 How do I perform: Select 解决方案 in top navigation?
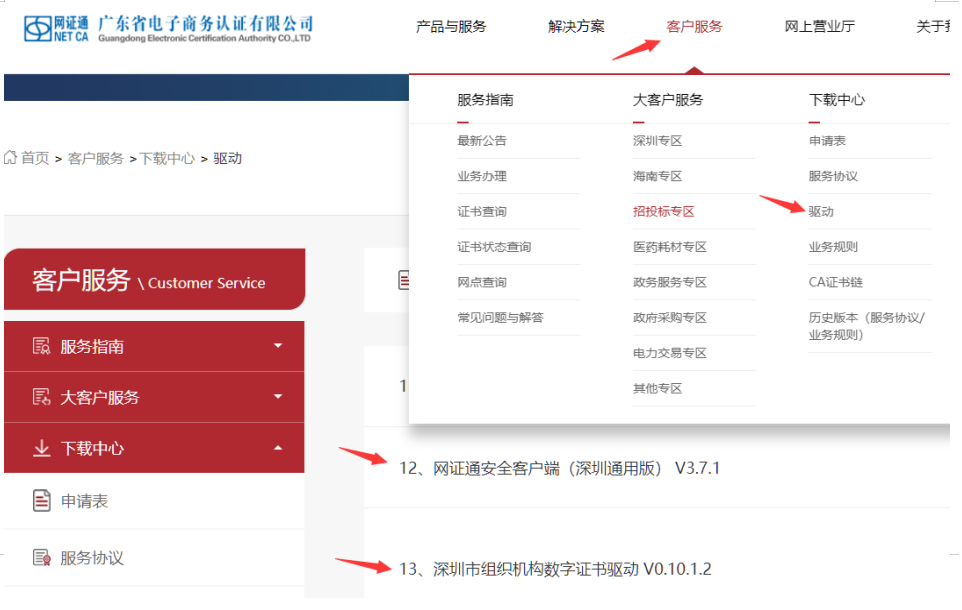(x=576, y=27)
